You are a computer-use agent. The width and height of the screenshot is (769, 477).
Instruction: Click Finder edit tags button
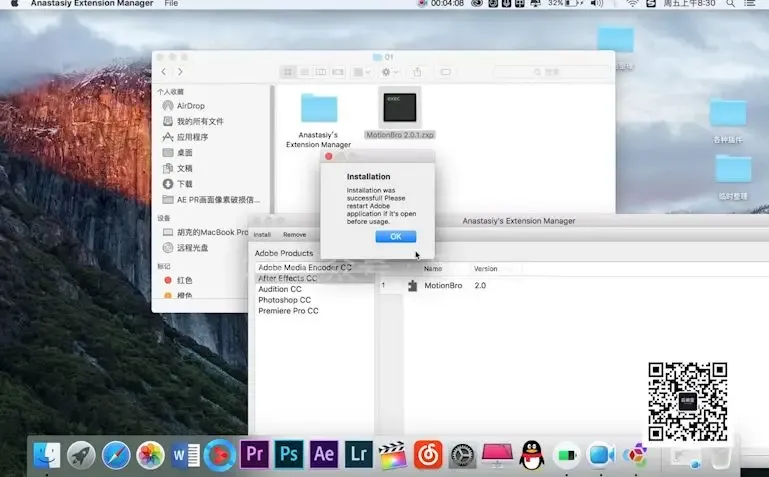(445, 72)
